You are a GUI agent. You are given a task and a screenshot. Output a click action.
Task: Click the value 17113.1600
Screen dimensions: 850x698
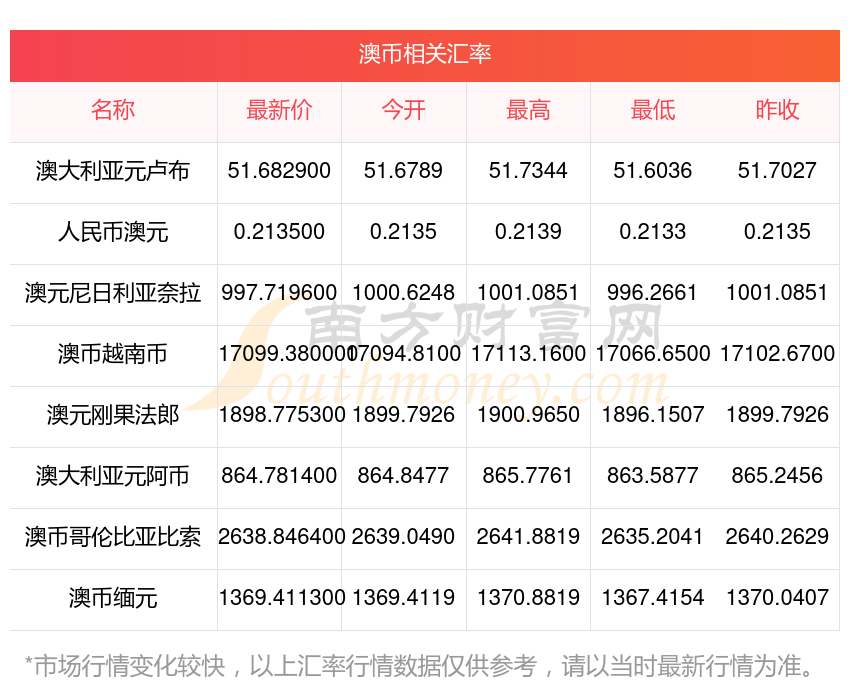(x=528, y=354)
